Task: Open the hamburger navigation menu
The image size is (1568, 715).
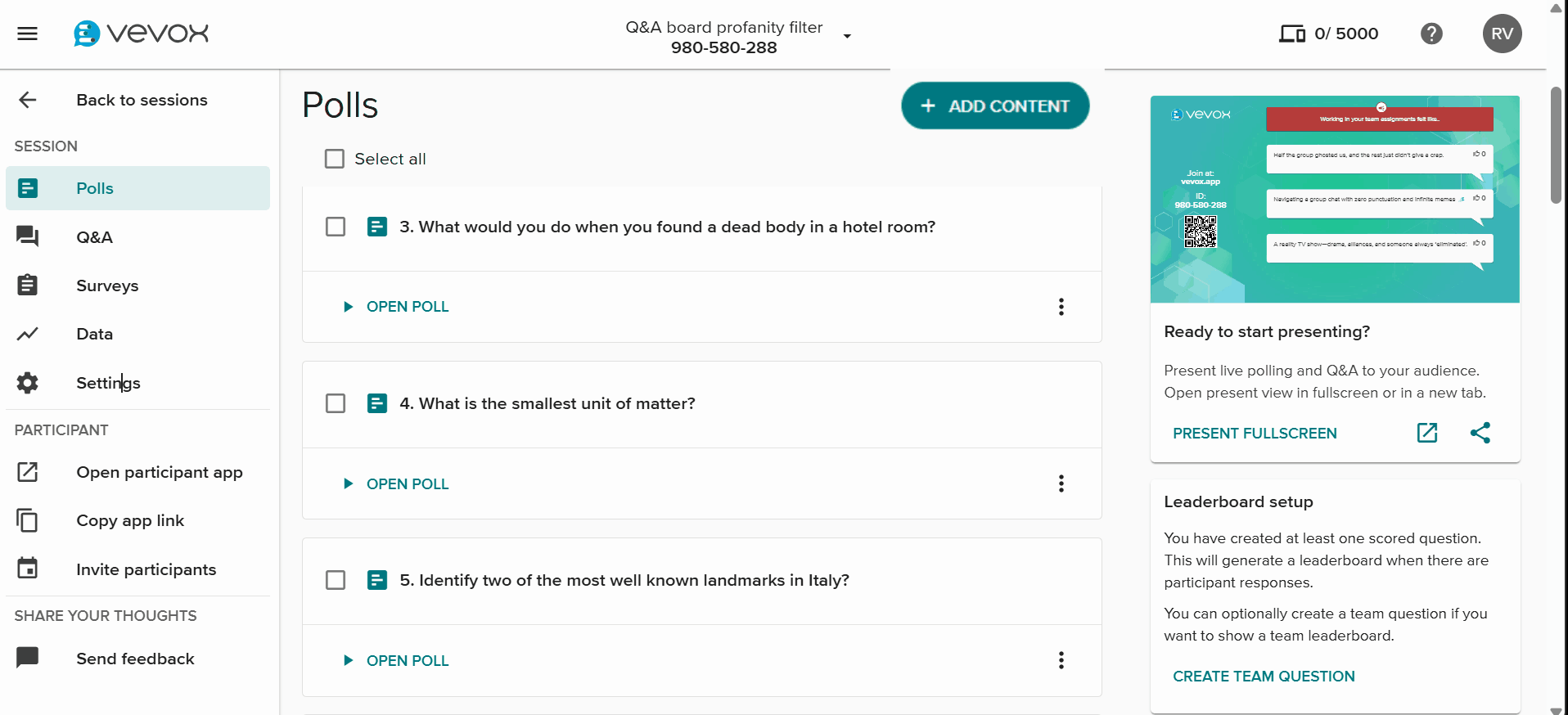Action: tap(27, 34)
